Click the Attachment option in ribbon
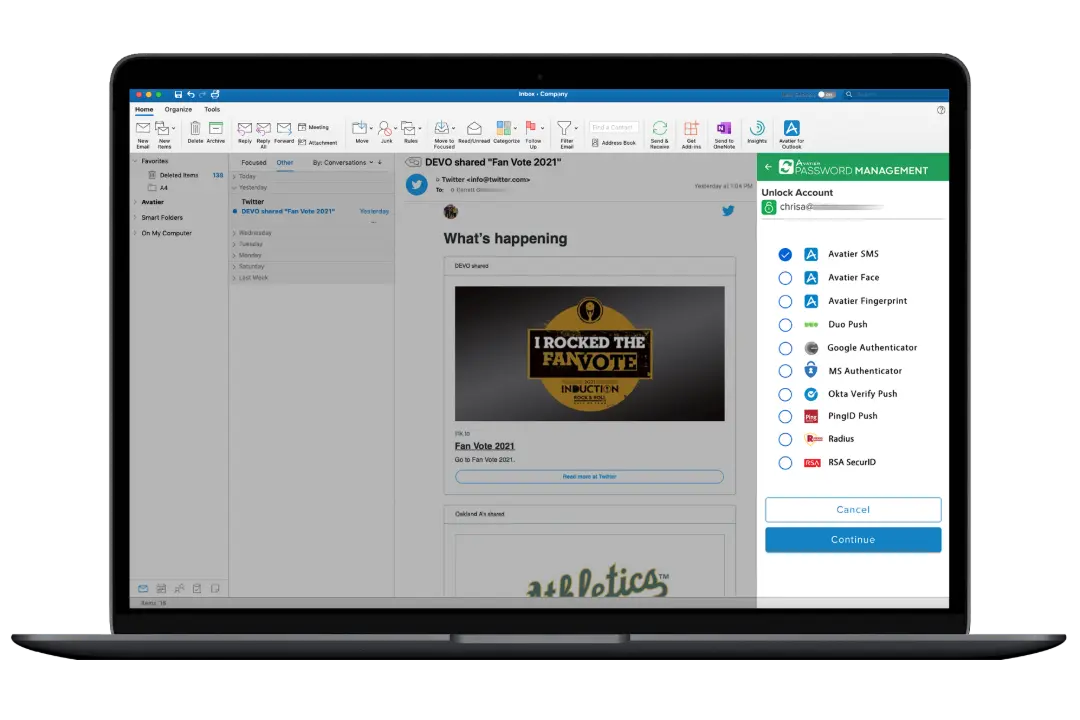 pos(318,143)
